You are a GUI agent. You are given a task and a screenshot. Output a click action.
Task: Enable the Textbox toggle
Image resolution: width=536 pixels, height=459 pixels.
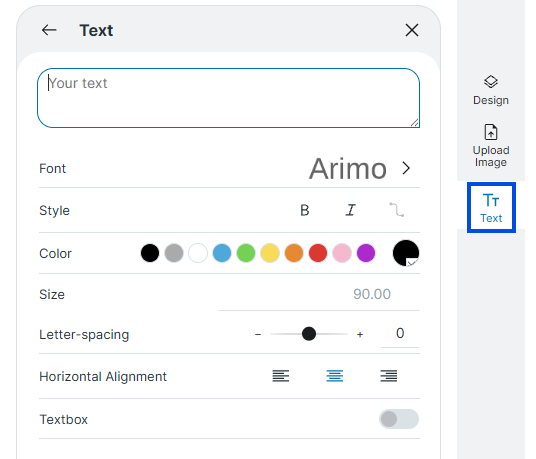click(x=399, y=419)
